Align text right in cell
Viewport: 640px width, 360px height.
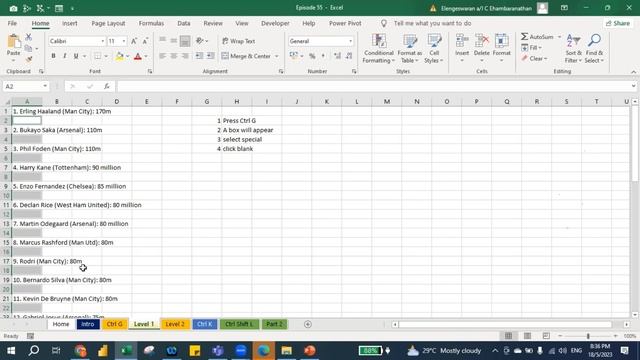(185, 56)
